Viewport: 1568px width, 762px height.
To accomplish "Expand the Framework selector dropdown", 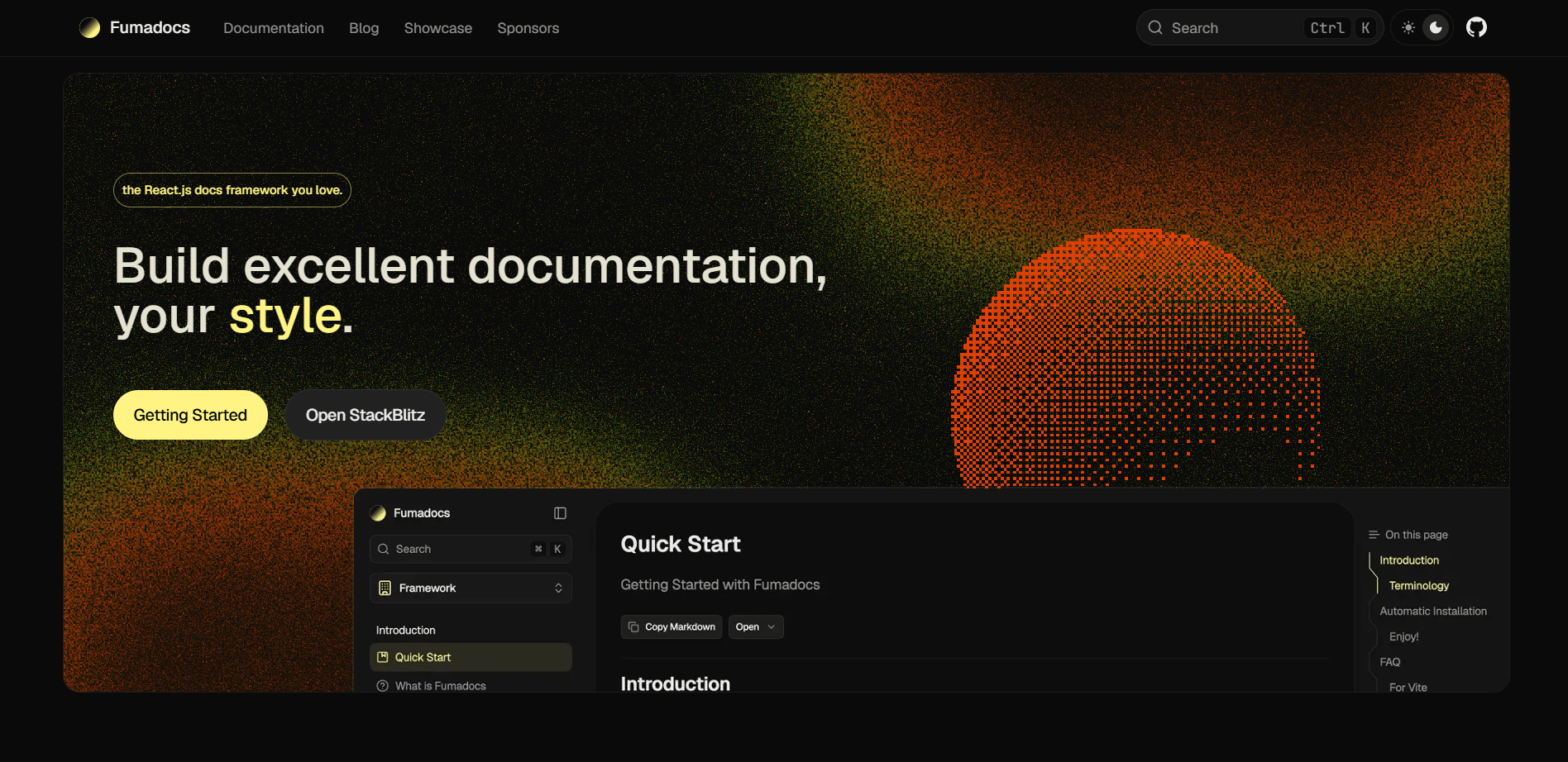I will pyautogui.click(x=471, y=588).
